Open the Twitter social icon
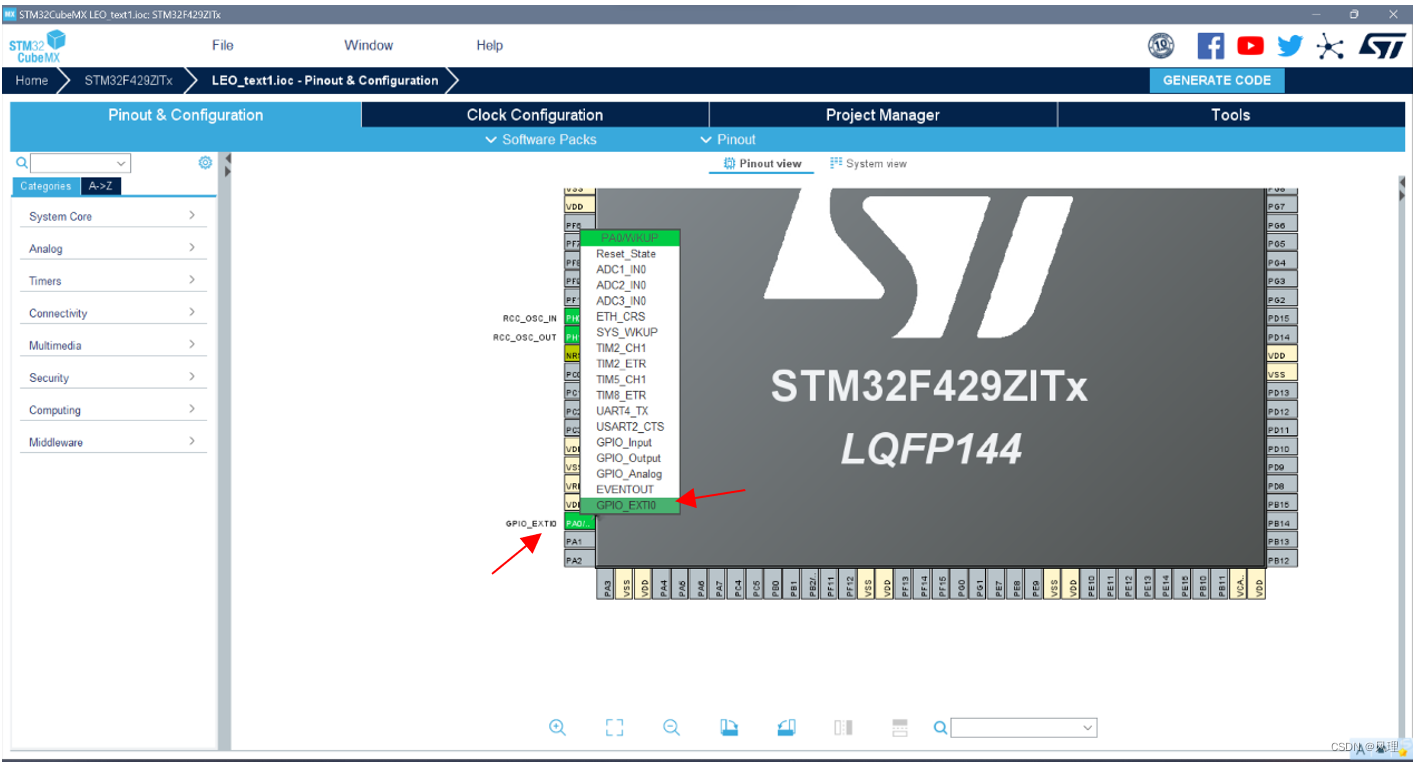Image resolution: width=1414 pixels, height=762 pixels. 1289,45
